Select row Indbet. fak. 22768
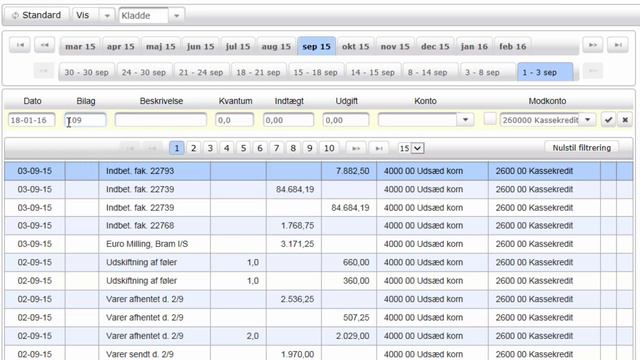640x360 pixels. pyautogui.click(x=319, y=226)
